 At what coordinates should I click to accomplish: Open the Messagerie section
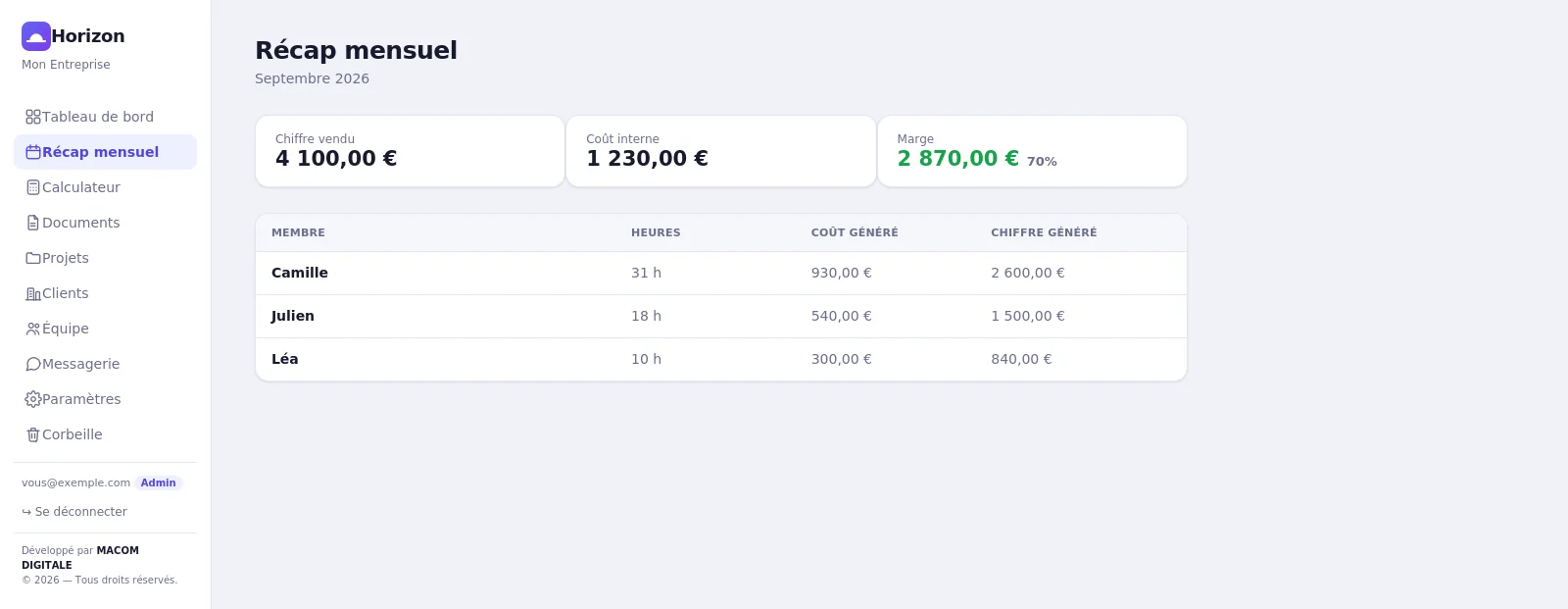tap(105, 364)
